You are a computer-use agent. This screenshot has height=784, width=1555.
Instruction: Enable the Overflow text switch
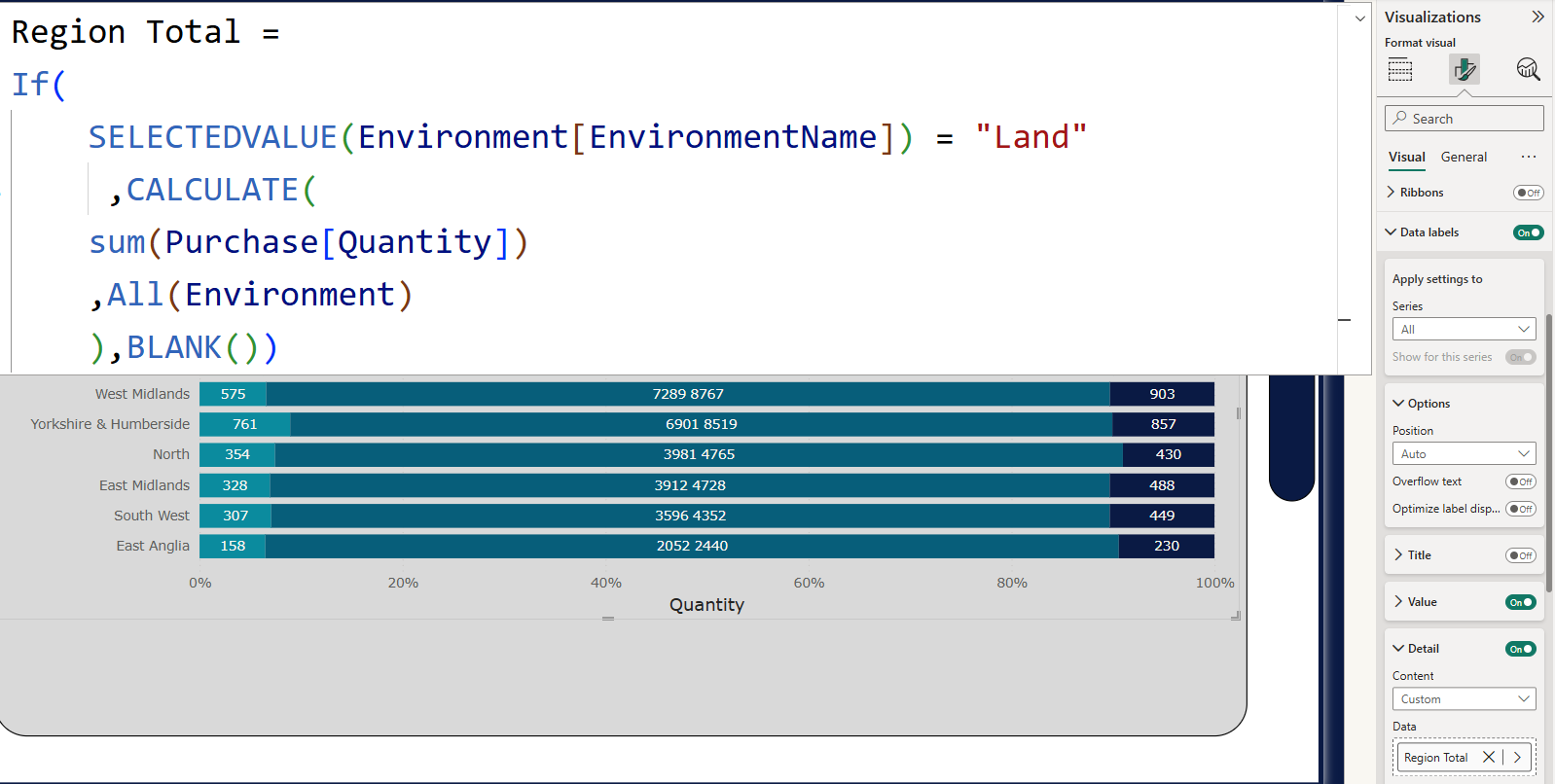pyautogui.click(x=1521, y=481)
